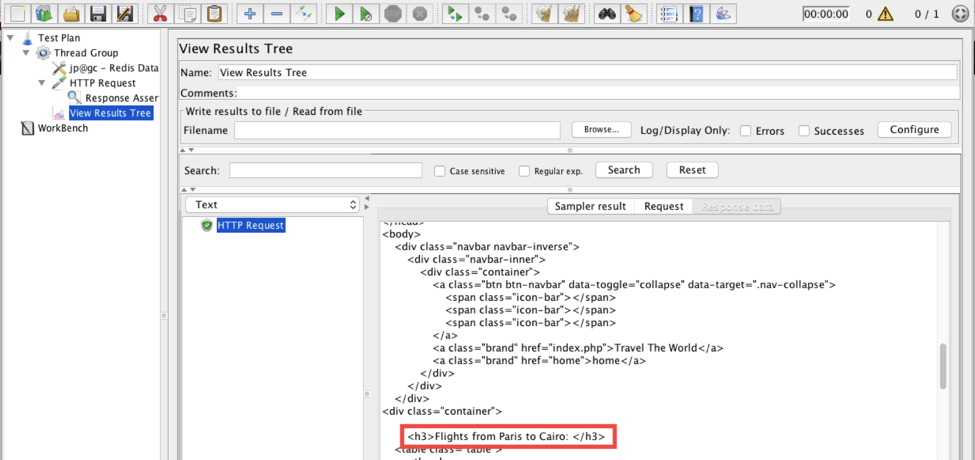
Task: Click the Open file folder icon
Action: 72,12
